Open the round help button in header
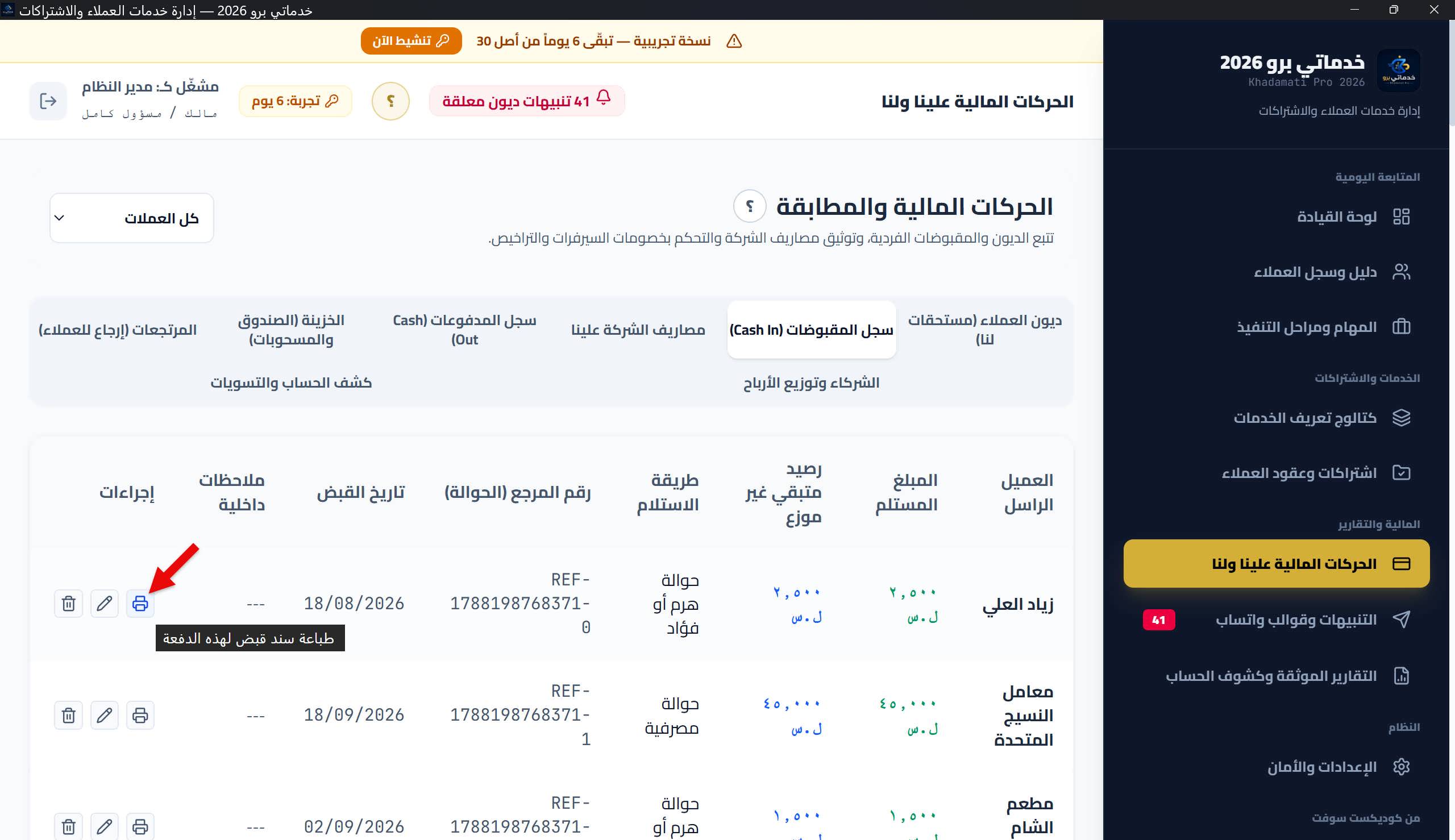 click(390, 102)
